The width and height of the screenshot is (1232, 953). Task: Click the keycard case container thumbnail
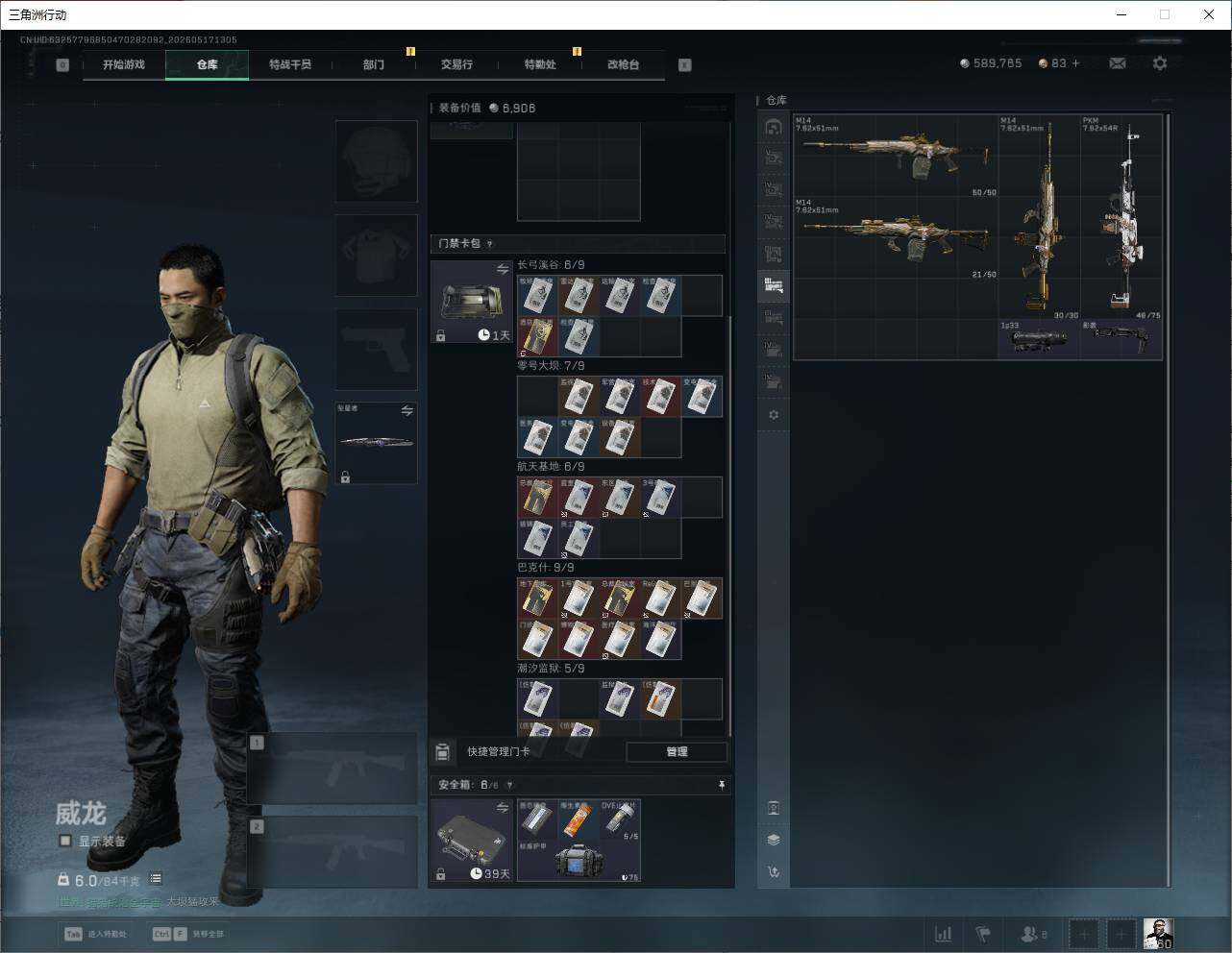pos(472,302)
